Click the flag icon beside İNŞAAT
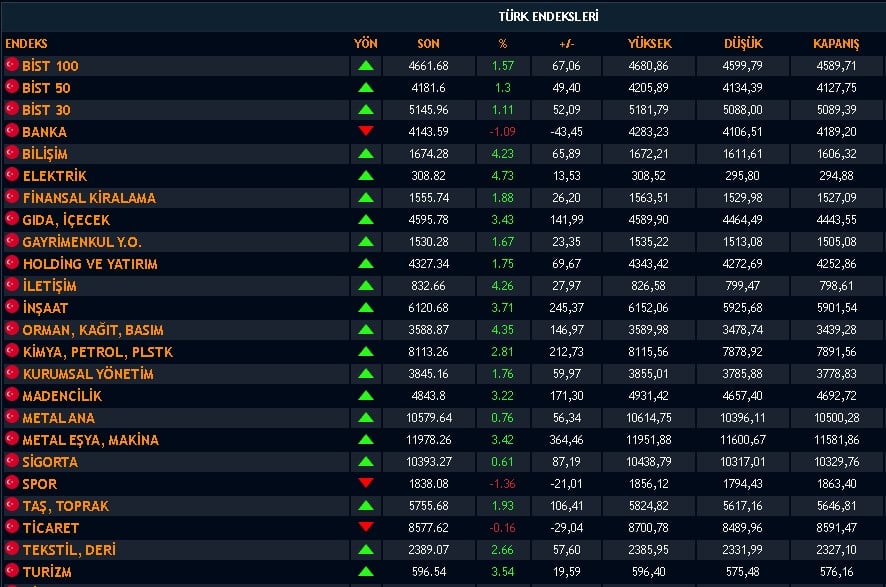 [x=12, y=307]
